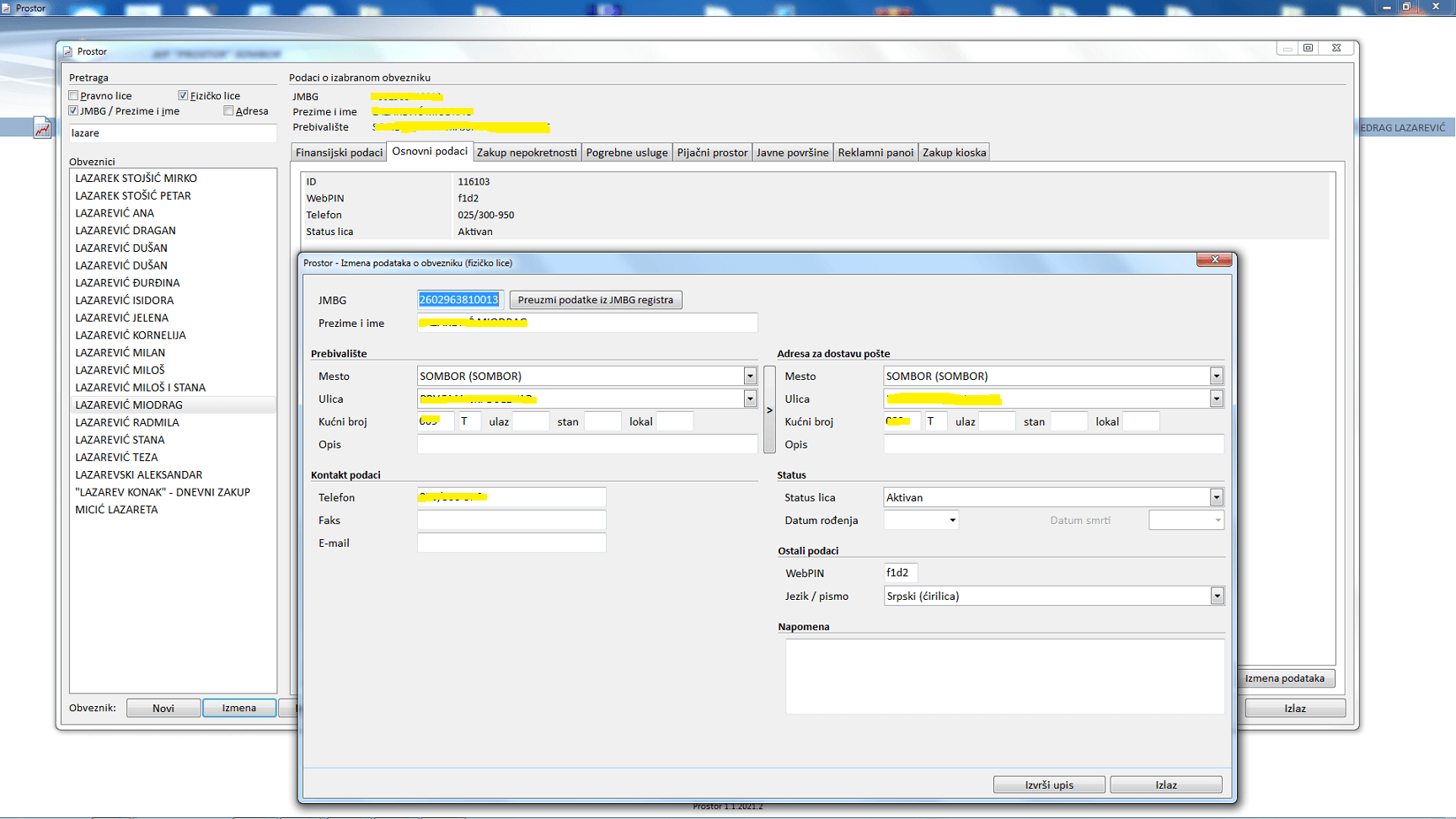The width and height of the screenshot is (1456, 819).
Task: Click the JMBG input field in dialog
Action: pyautogui.click(x=460, y=300)
